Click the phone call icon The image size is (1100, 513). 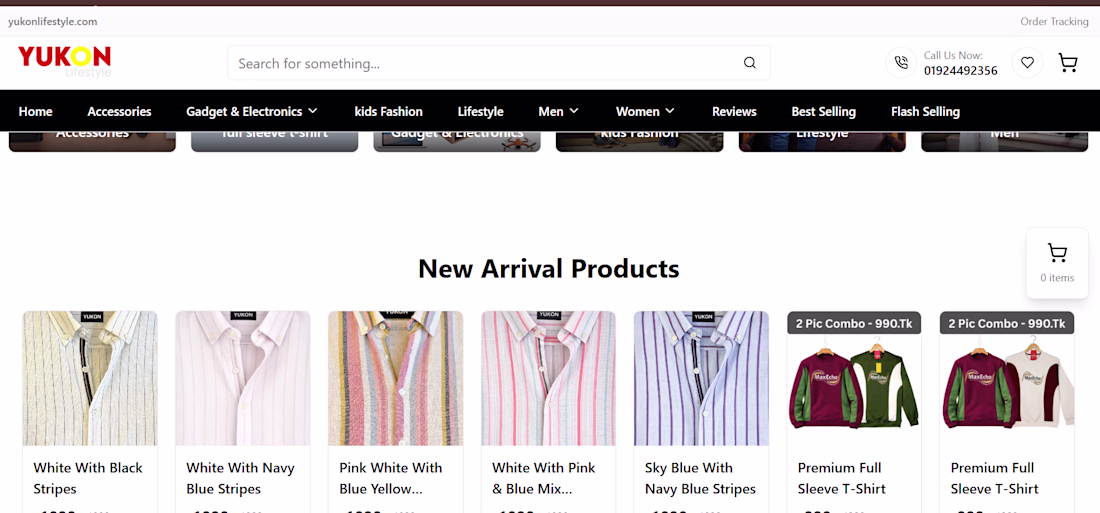click(901, 63)
